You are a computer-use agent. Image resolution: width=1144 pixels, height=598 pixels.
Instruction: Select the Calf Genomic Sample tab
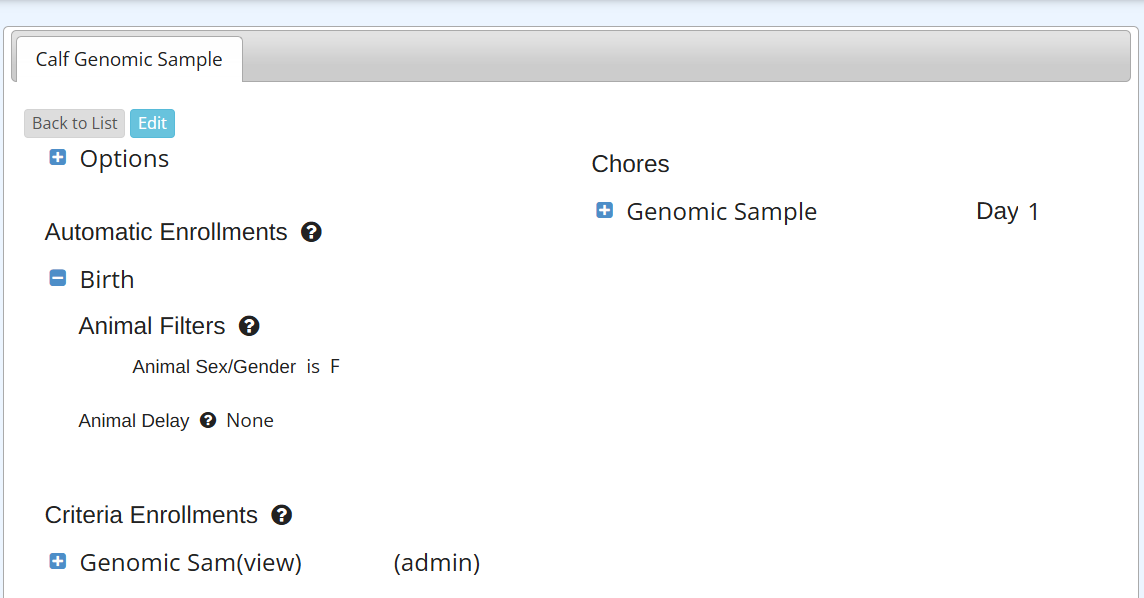pos(129,60)
